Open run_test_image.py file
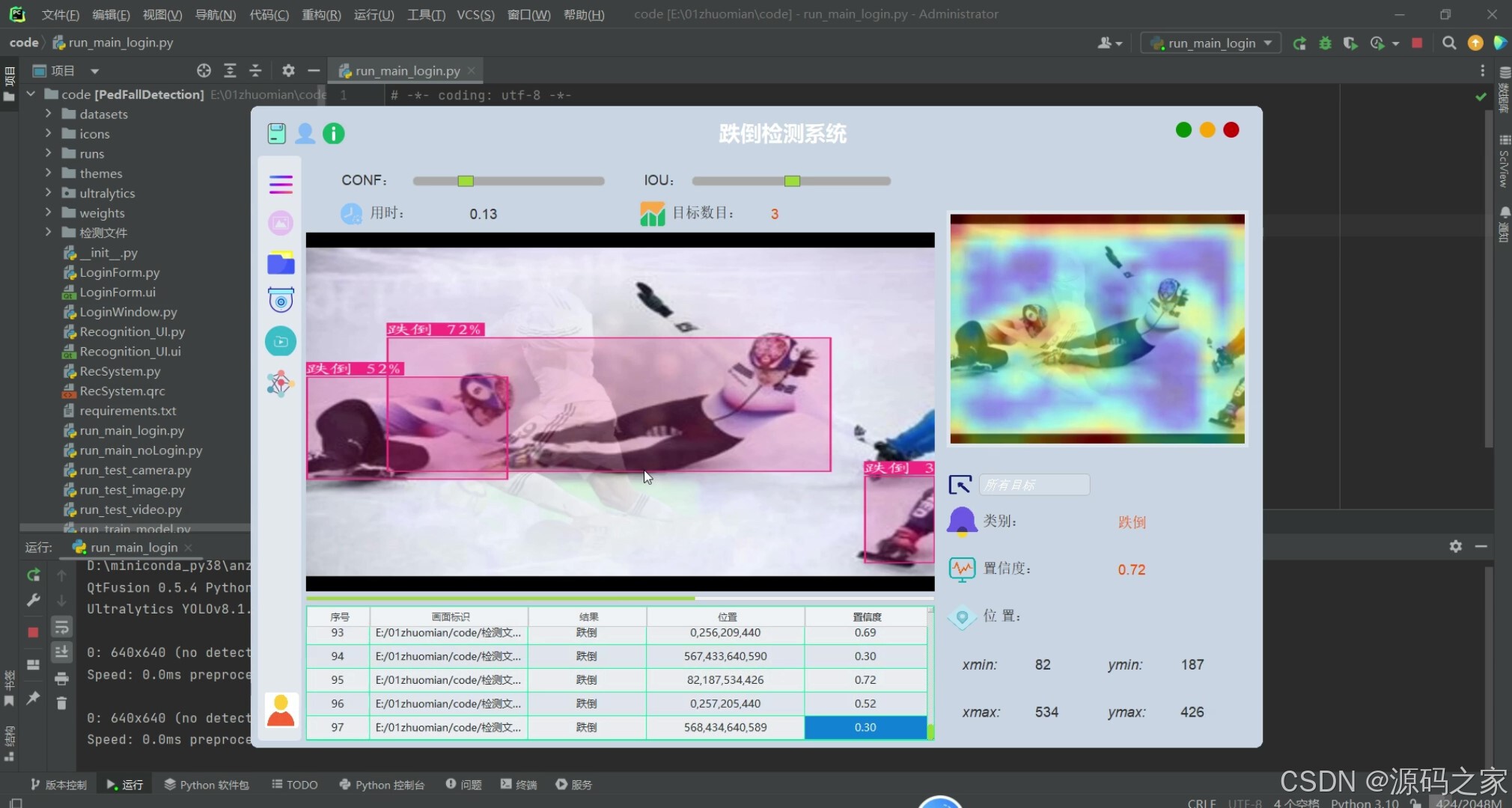The image size is (1512, 808). (132, 490)
